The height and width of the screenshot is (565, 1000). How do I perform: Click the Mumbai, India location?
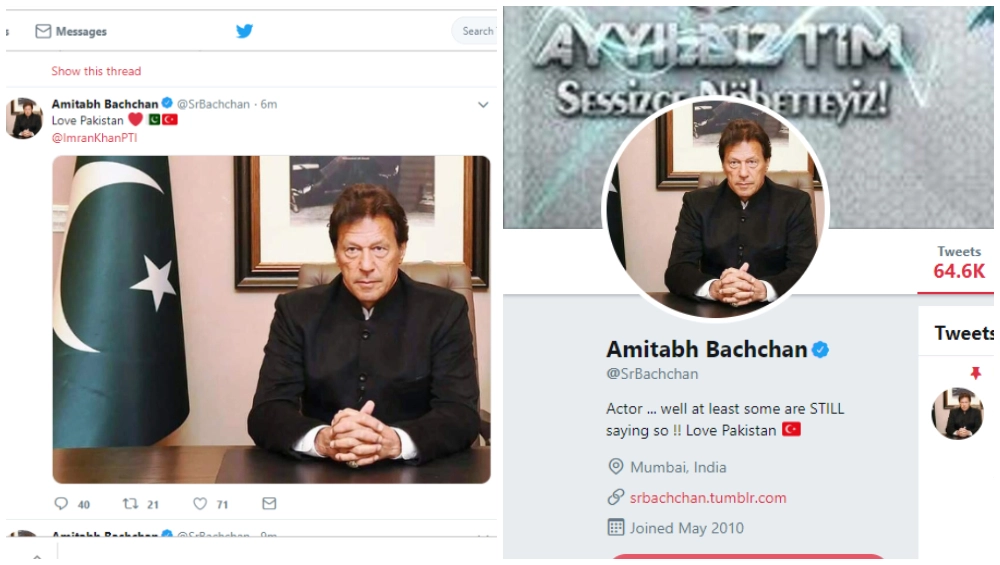(x=678, y=467)
